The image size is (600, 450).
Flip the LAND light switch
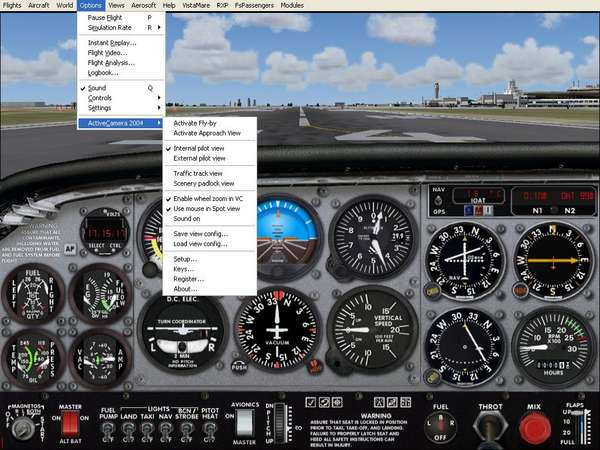point(128,432)
